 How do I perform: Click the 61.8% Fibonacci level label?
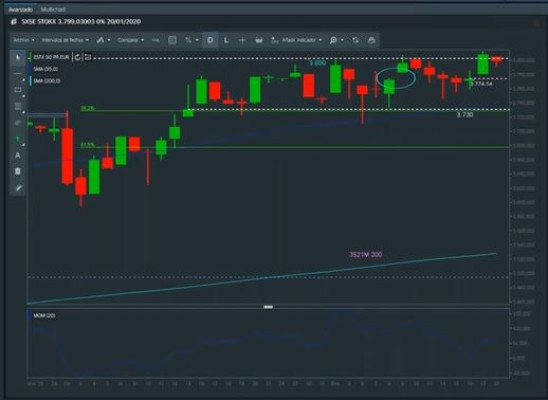tap(87, 145)
